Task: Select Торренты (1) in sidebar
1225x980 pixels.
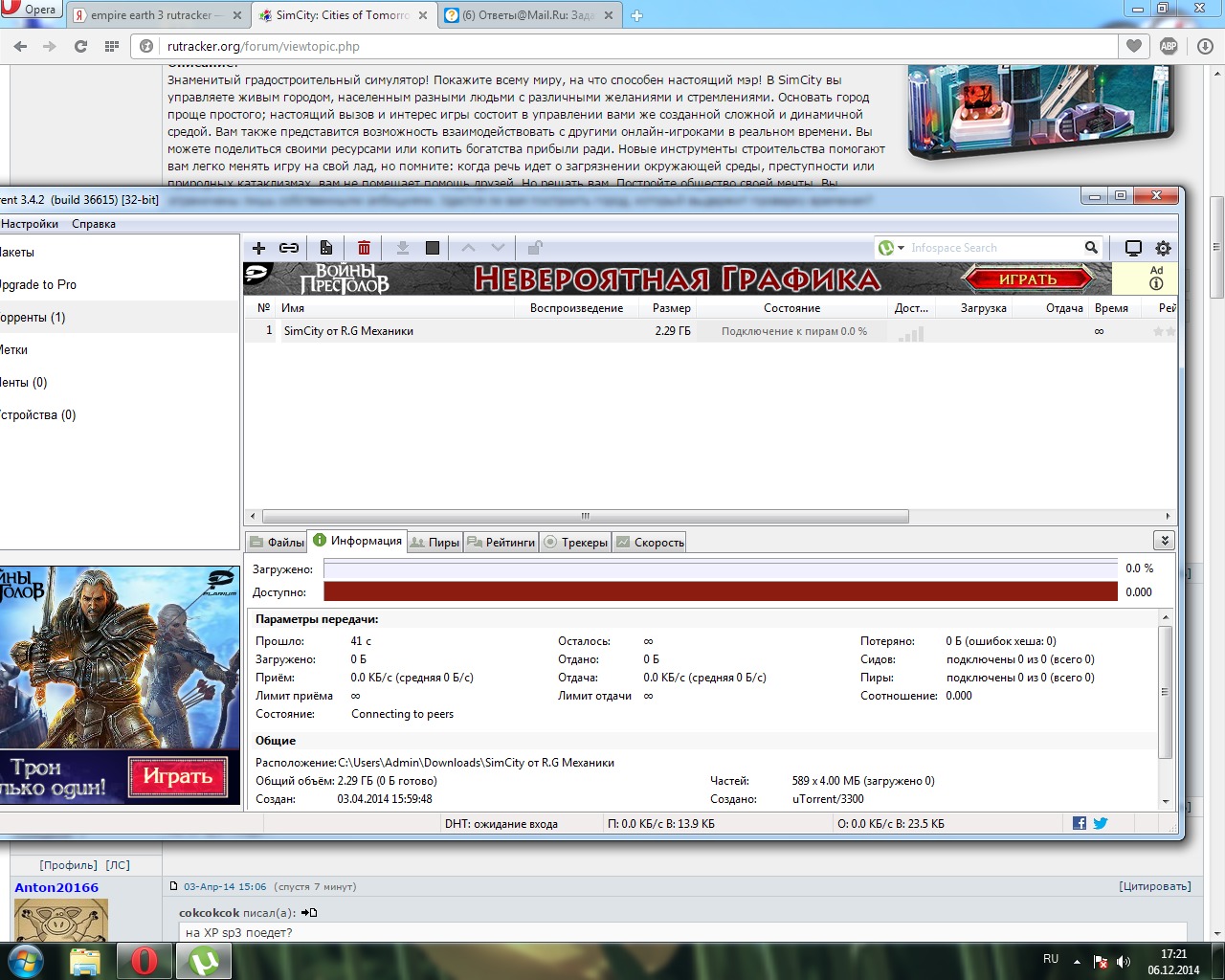Action: (119, 317)
